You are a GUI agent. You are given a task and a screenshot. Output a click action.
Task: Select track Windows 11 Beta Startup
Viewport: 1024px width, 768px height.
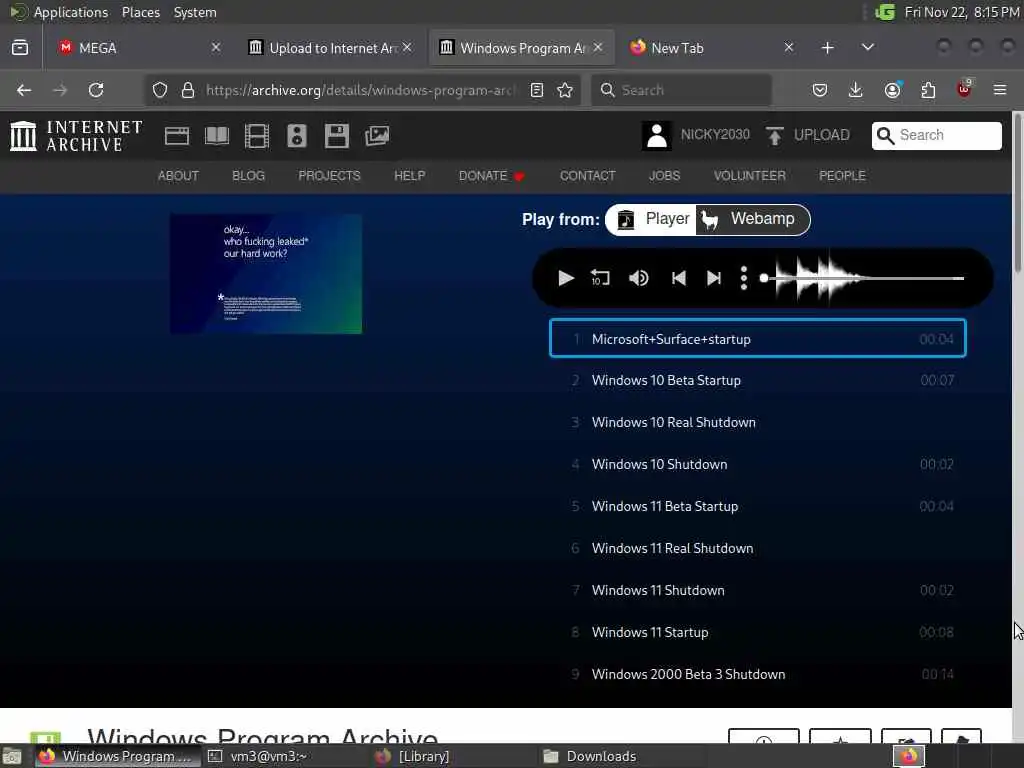[x=758, y=506]
